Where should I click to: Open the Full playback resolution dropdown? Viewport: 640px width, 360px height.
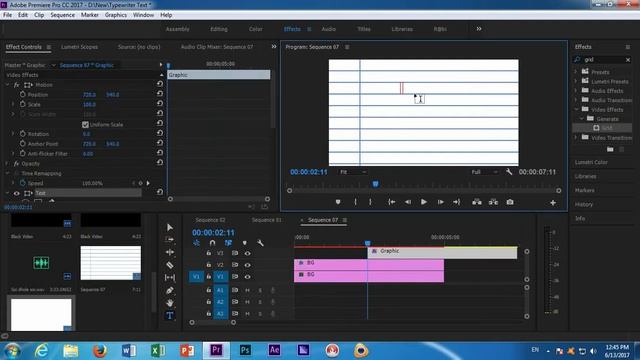coord(484,172)
